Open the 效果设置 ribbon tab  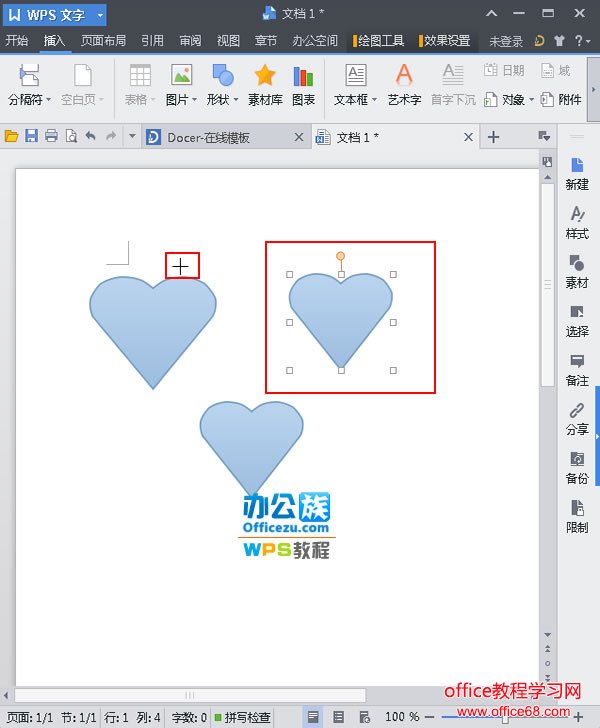(x=444, y=41)
